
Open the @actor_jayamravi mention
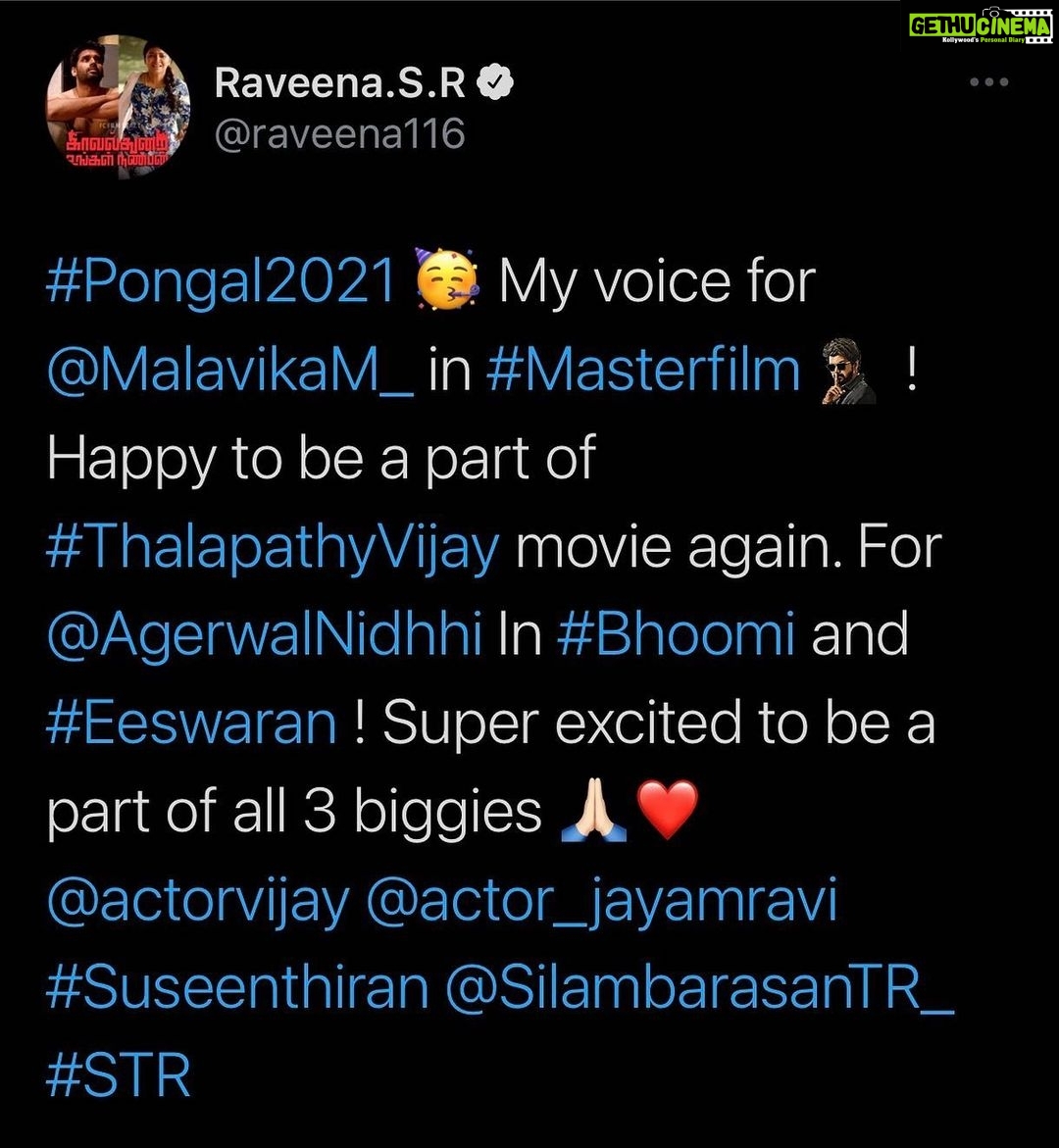coord(600,902)
